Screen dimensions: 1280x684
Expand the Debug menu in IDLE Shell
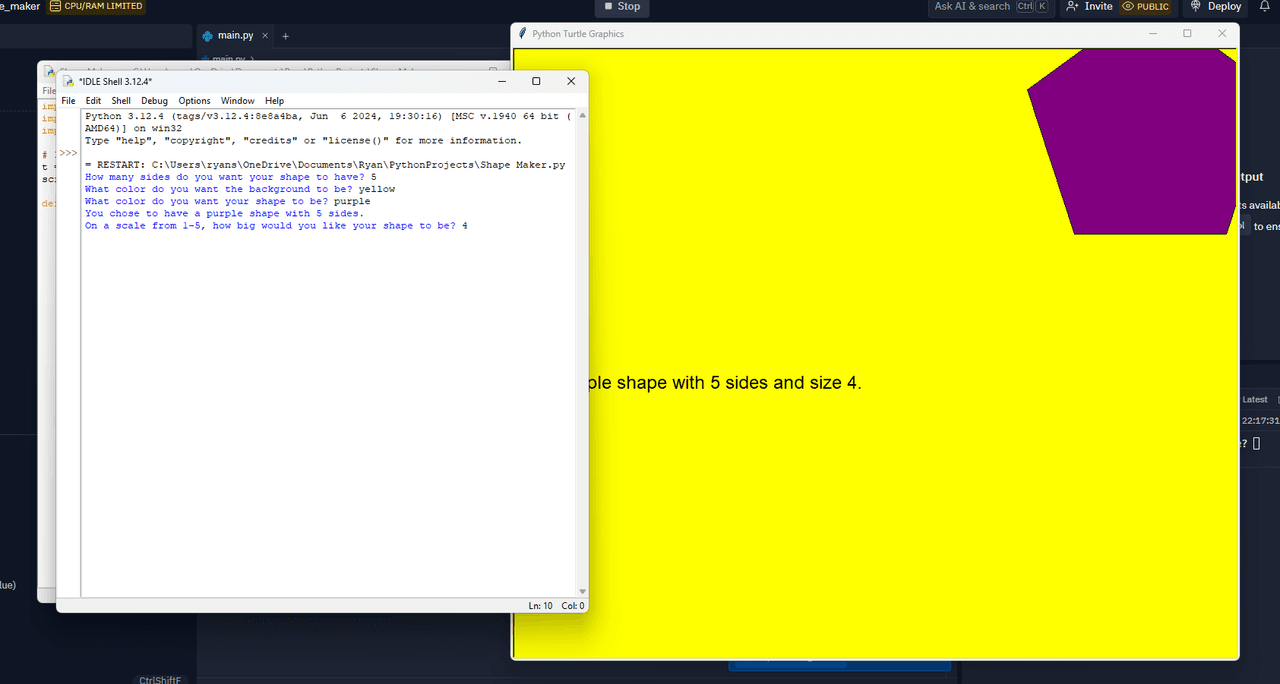154,101
